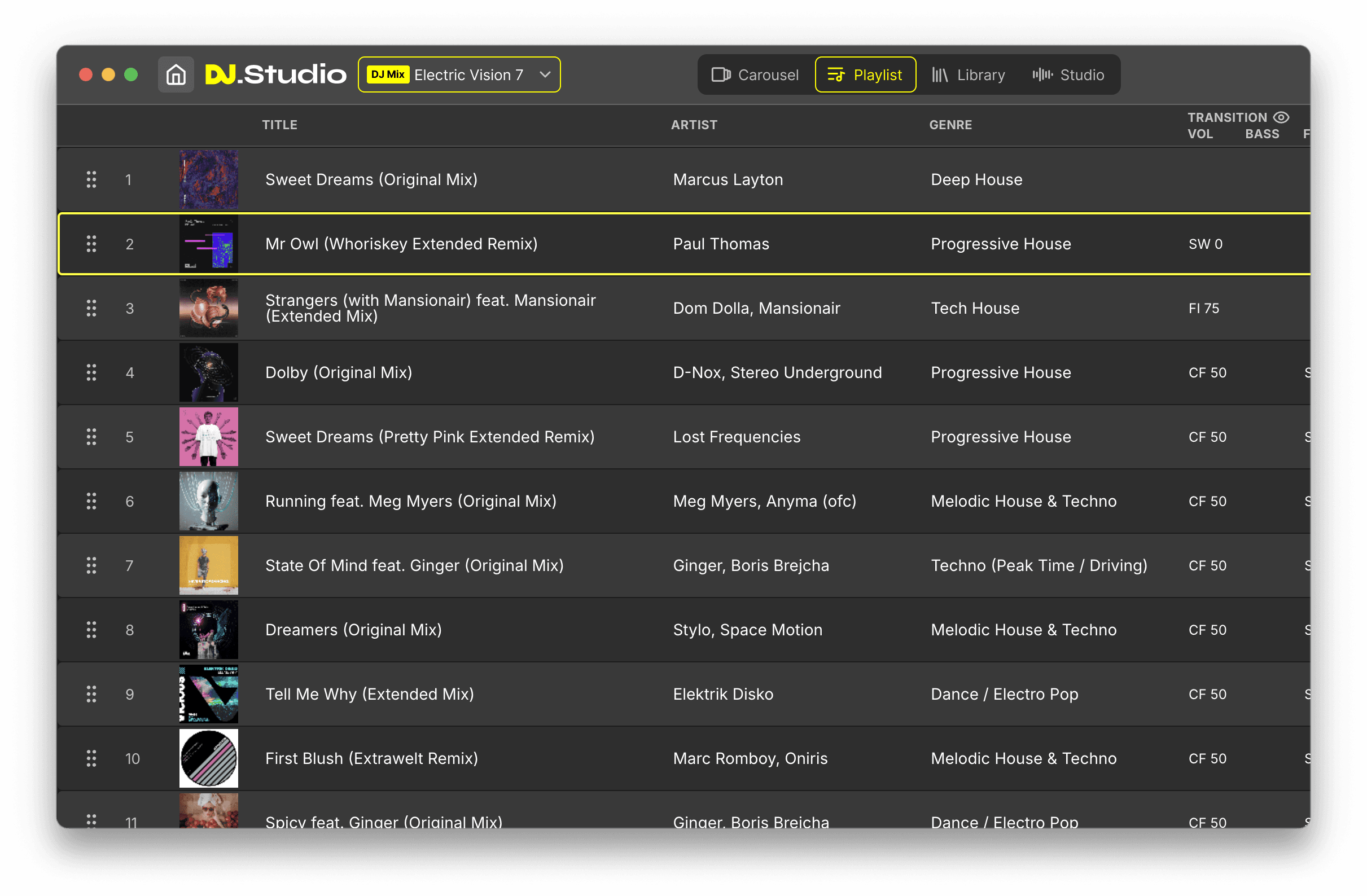The height and width of the screenshot is (896, 1367).
Task: Click artist Lost Frequencies
Action: click(x=737, y=437)
